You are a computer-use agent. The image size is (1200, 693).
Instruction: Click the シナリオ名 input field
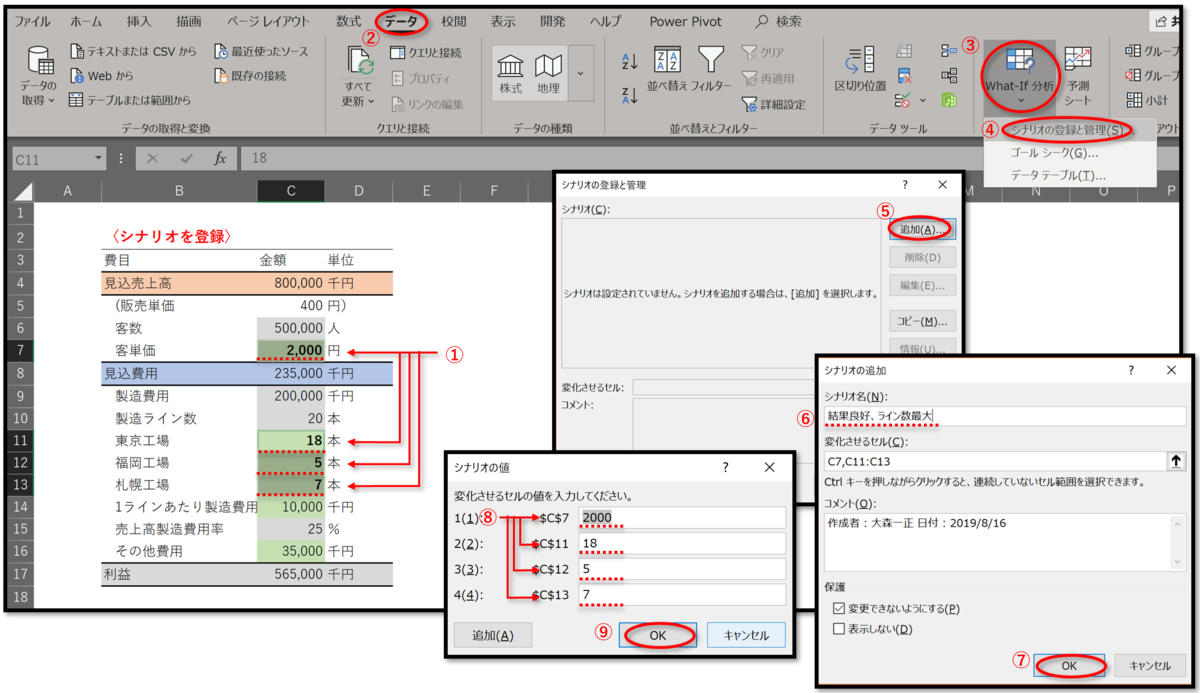point(1005,416)
